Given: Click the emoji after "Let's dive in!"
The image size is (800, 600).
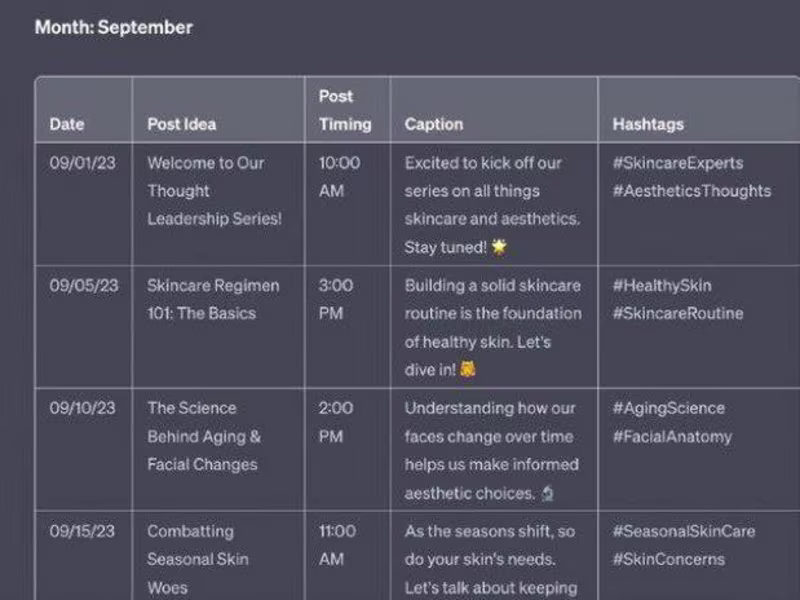Looking at the screenshot, I should point(467,370).
